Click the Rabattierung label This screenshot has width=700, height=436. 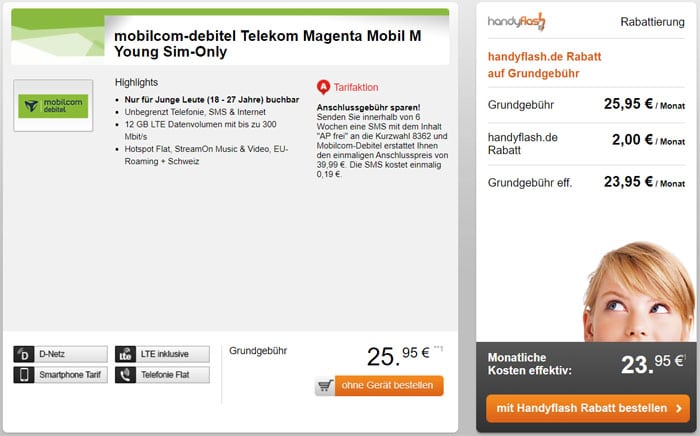(652, 22)
